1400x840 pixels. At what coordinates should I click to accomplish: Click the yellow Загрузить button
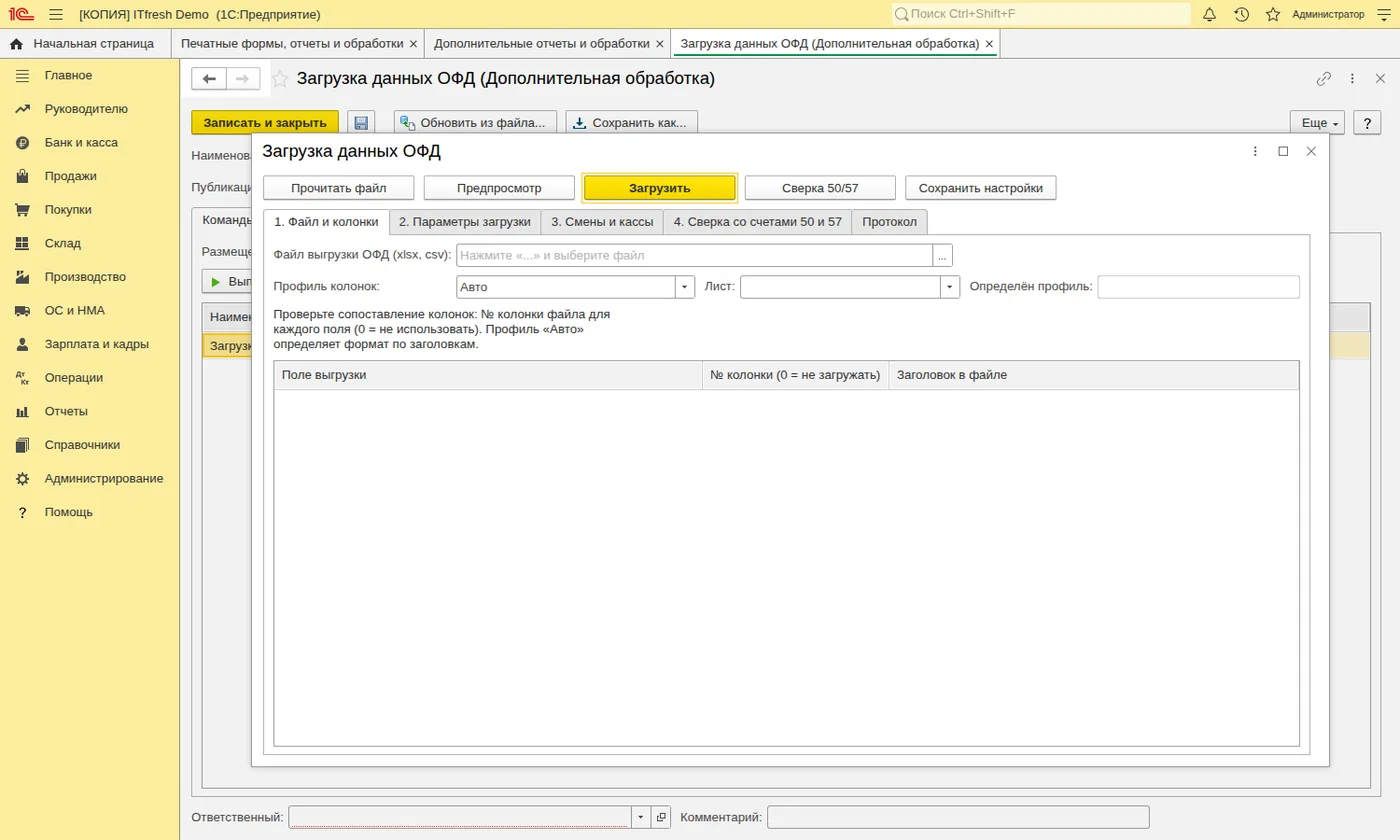[660, 188]
